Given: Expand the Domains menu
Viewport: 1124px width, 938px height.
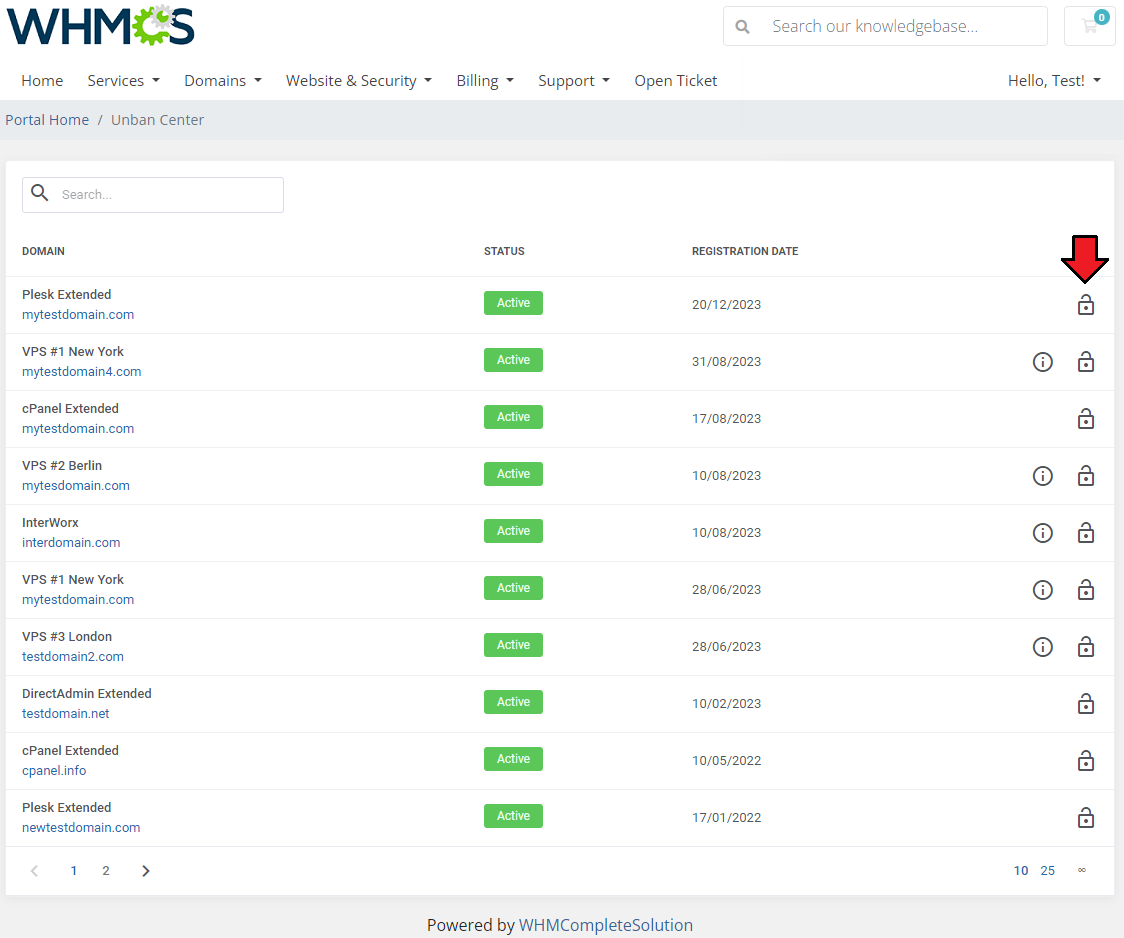Looking at the screenshot, I should (x=223, y=80).
